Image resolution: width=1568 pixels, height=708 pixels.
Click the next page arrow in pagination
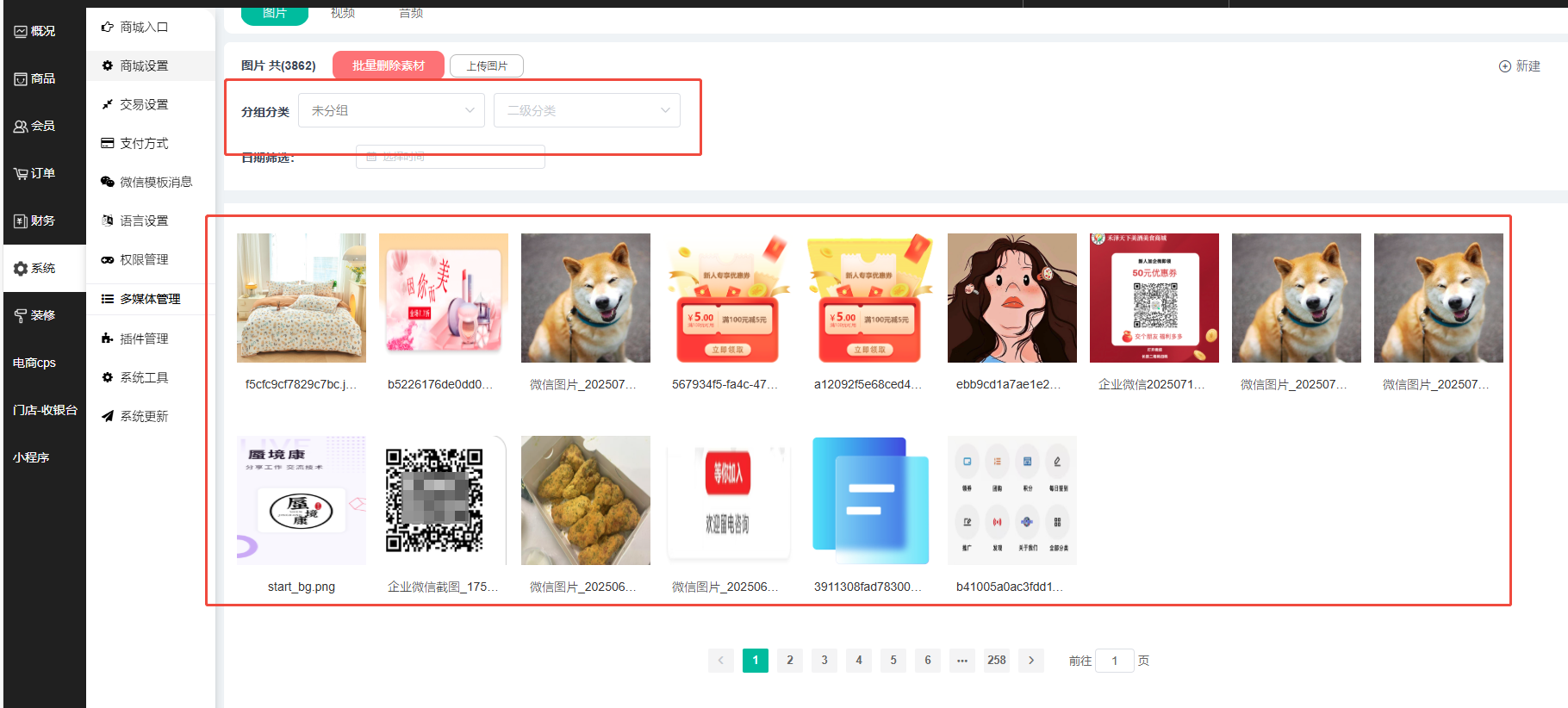click(1031, 661)
